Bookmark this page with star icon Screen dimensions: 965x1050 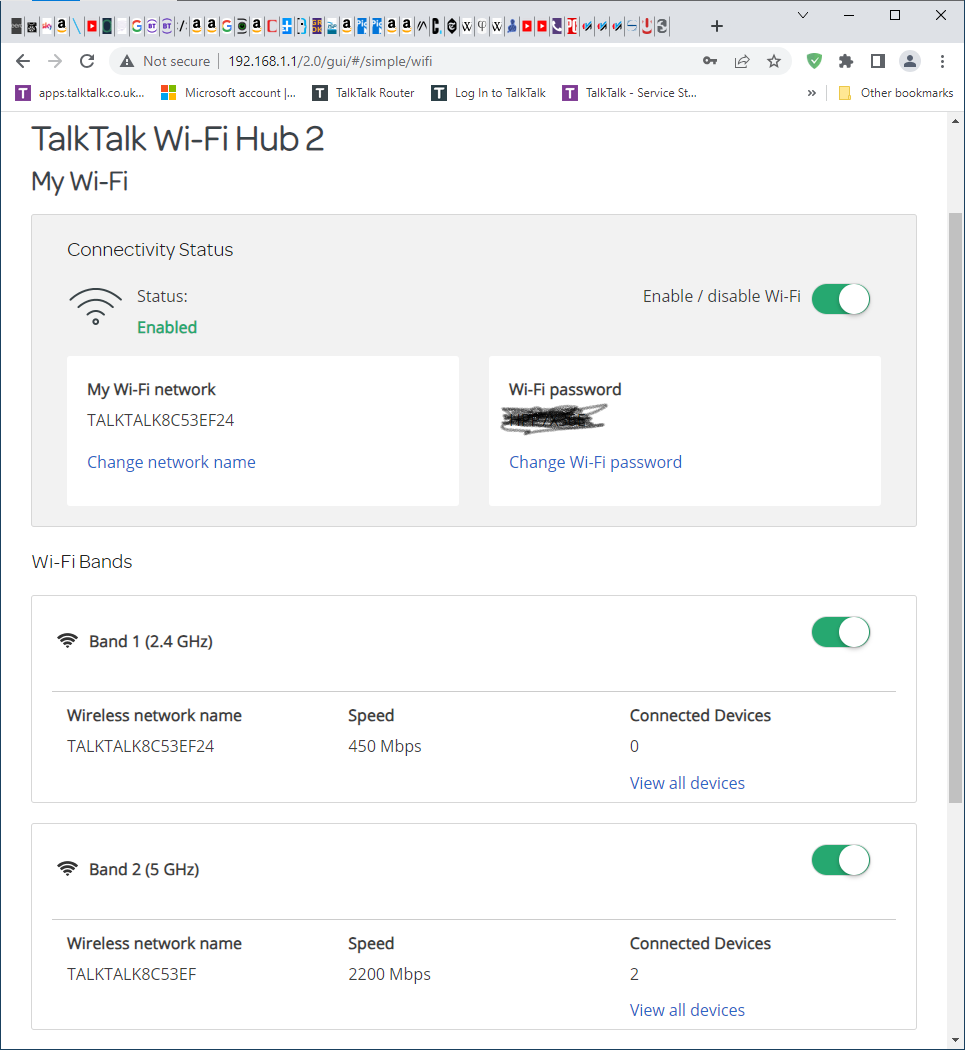tap(773, 61)
